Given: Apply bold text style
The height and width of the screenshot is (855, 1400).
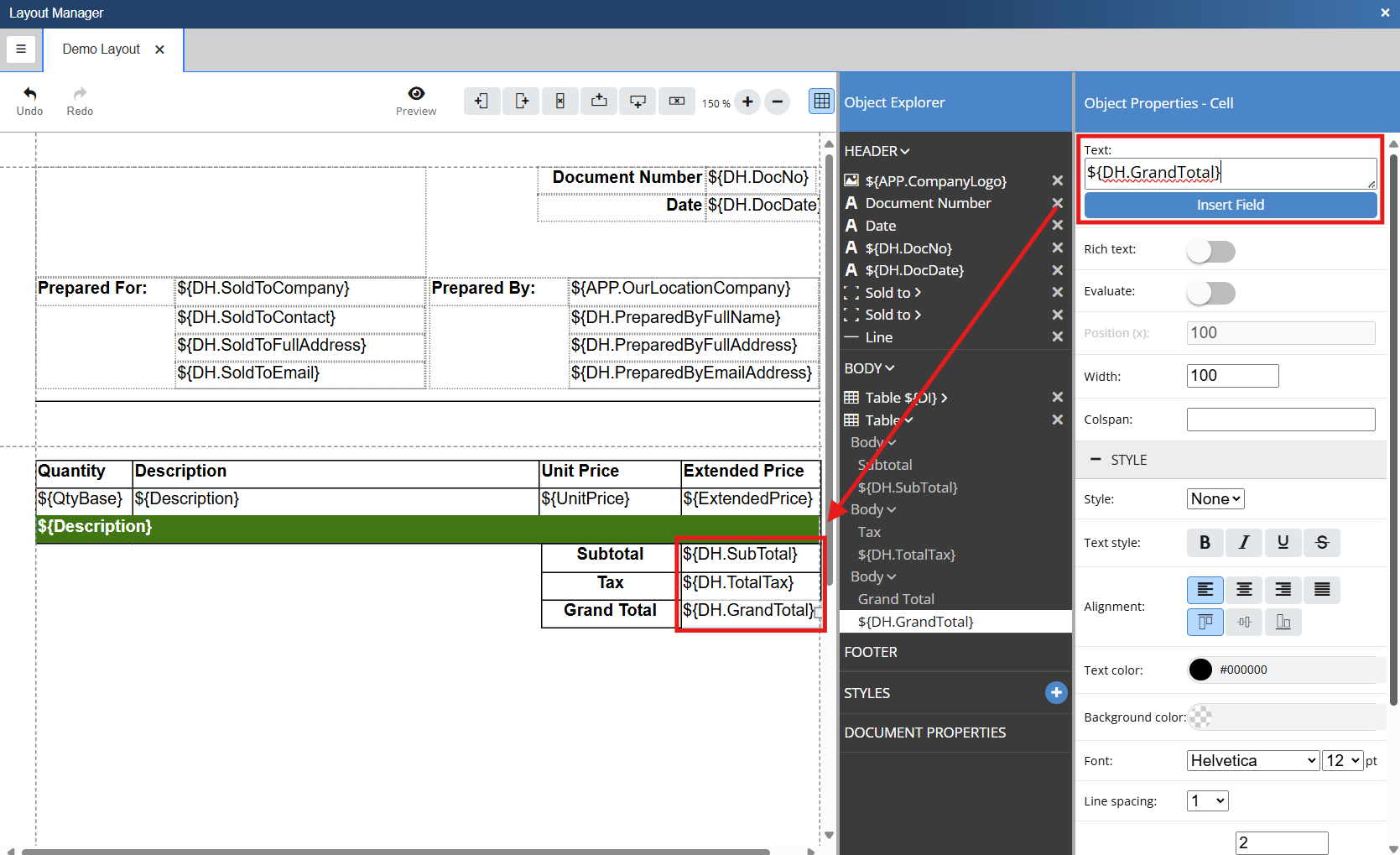Looking at the screenshot, I should click(1205, 543).
